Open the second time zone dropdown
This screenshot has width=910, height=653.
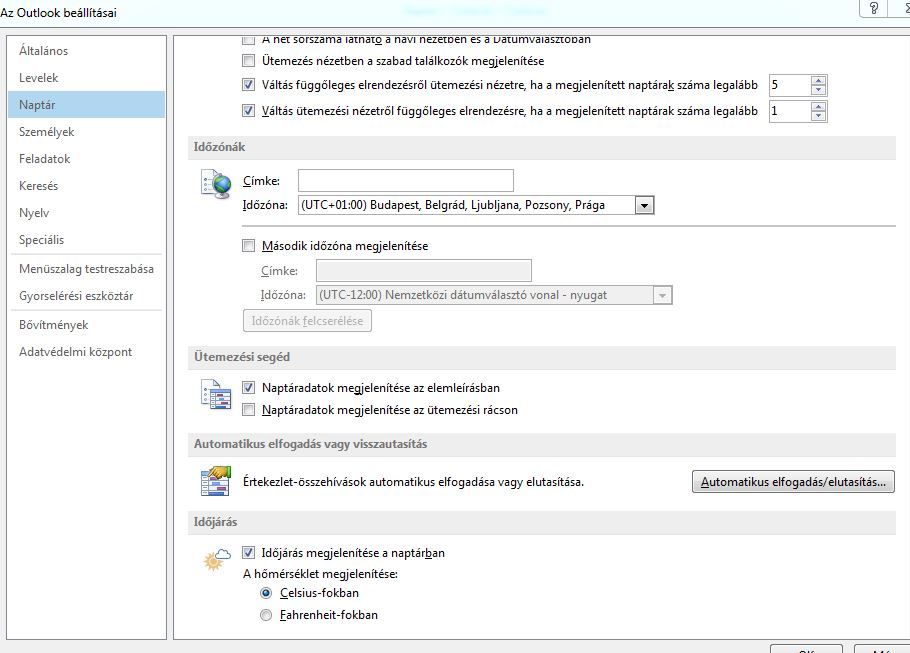pos(662,295)
